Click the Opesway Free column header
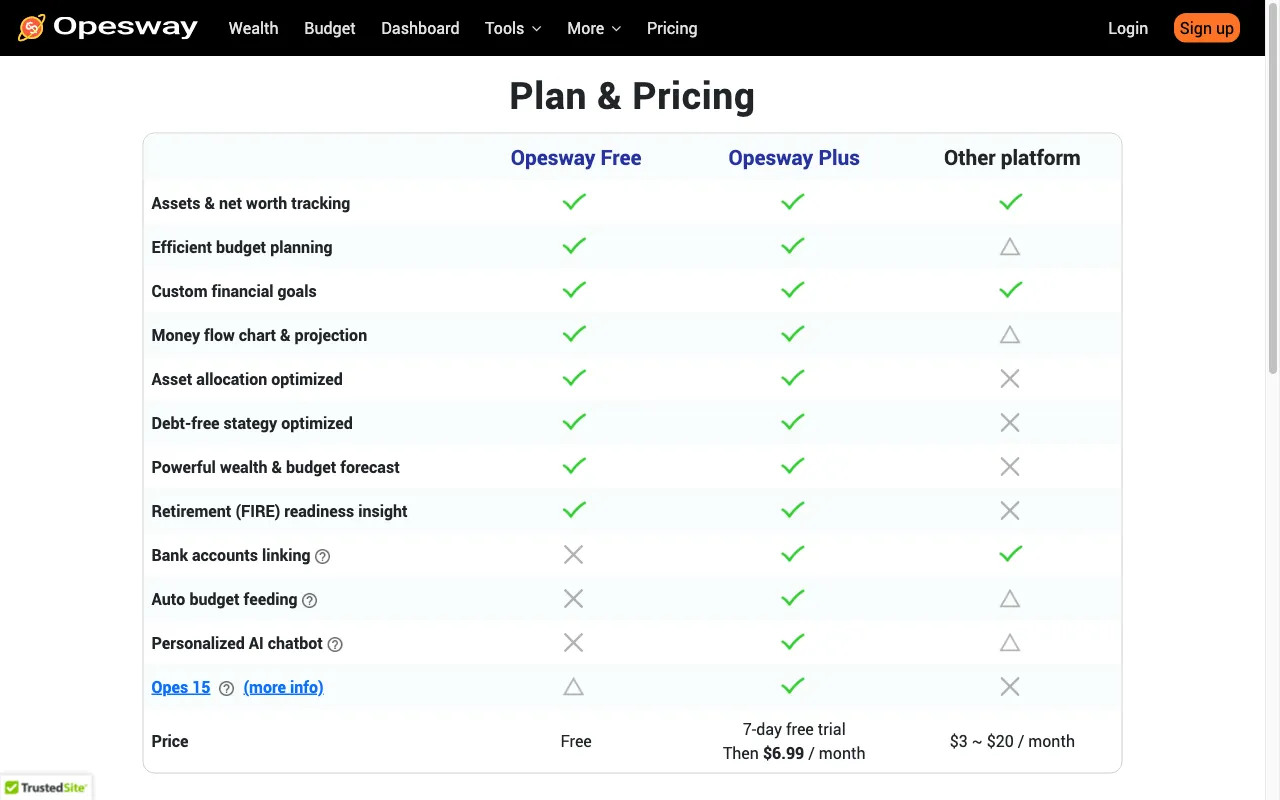 click(576, 158)
